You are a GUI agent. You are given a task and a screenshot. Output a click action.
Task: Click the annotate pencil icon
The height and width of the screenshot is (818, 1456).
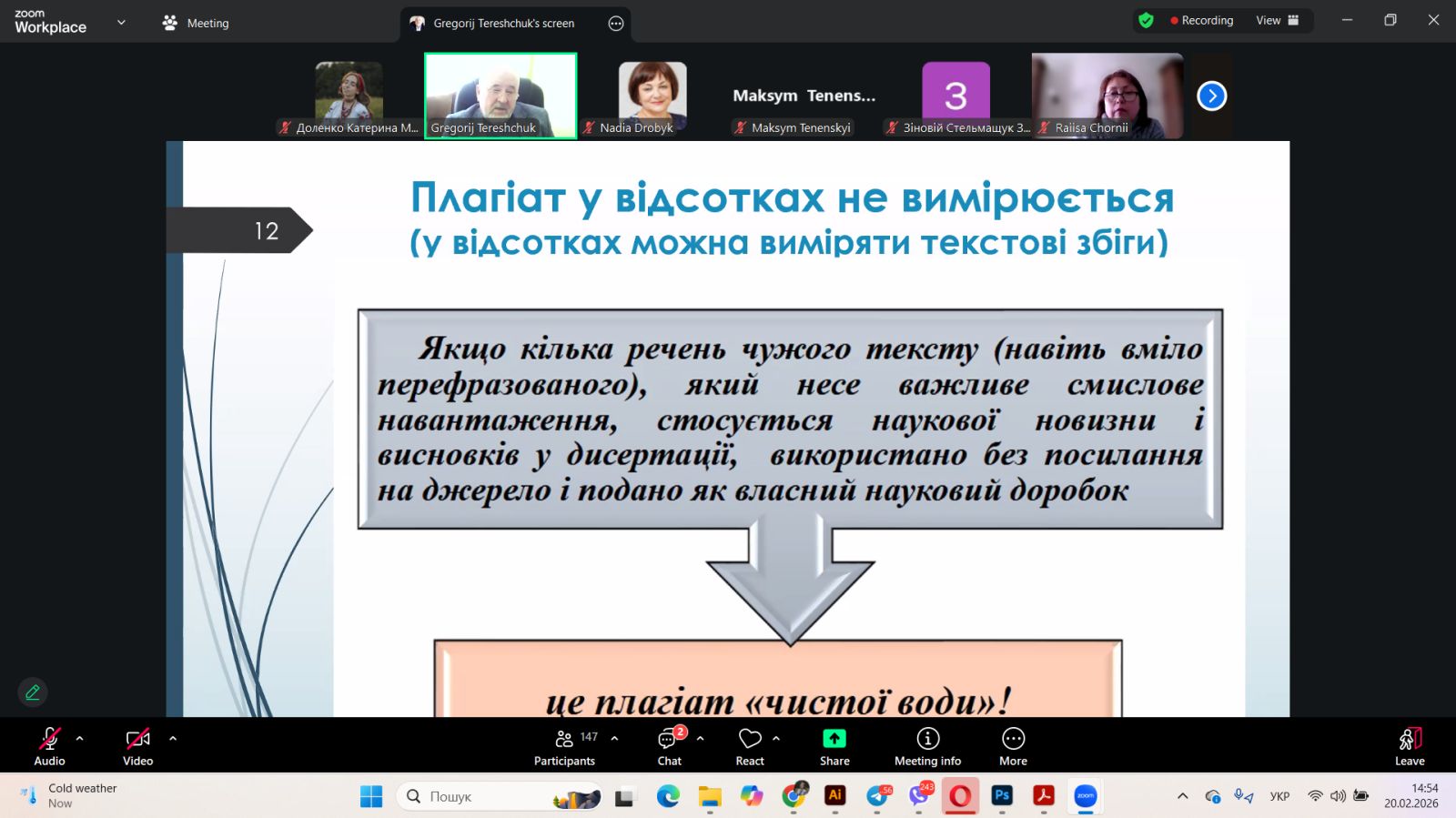coord(33,692)
